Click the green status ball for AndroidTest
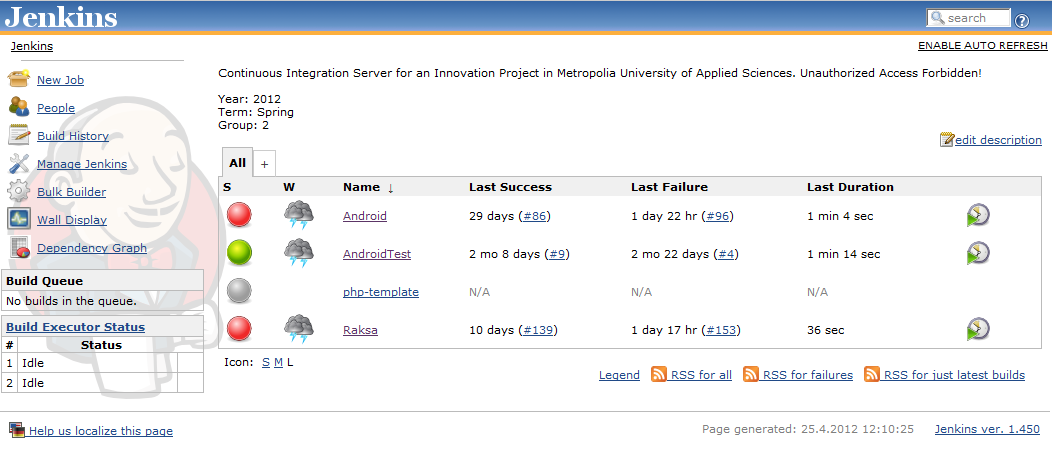This screenshot has width=1052, height=449. pyautogui.click(x=240, y=254)
